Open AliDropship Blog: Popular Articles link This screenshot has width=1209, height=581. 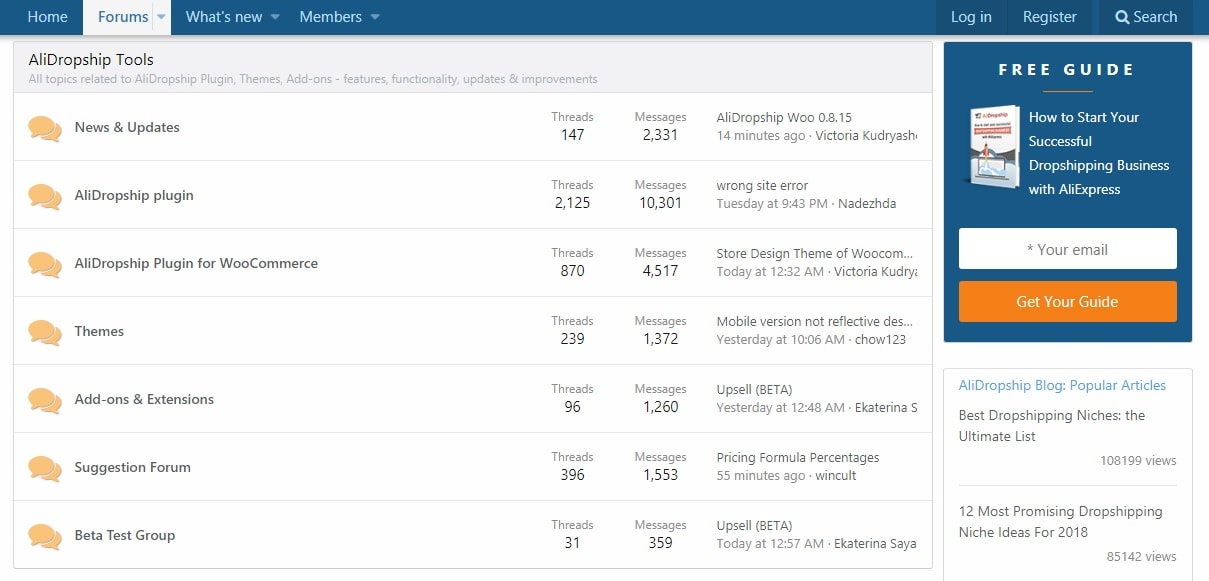(1062, 386)
